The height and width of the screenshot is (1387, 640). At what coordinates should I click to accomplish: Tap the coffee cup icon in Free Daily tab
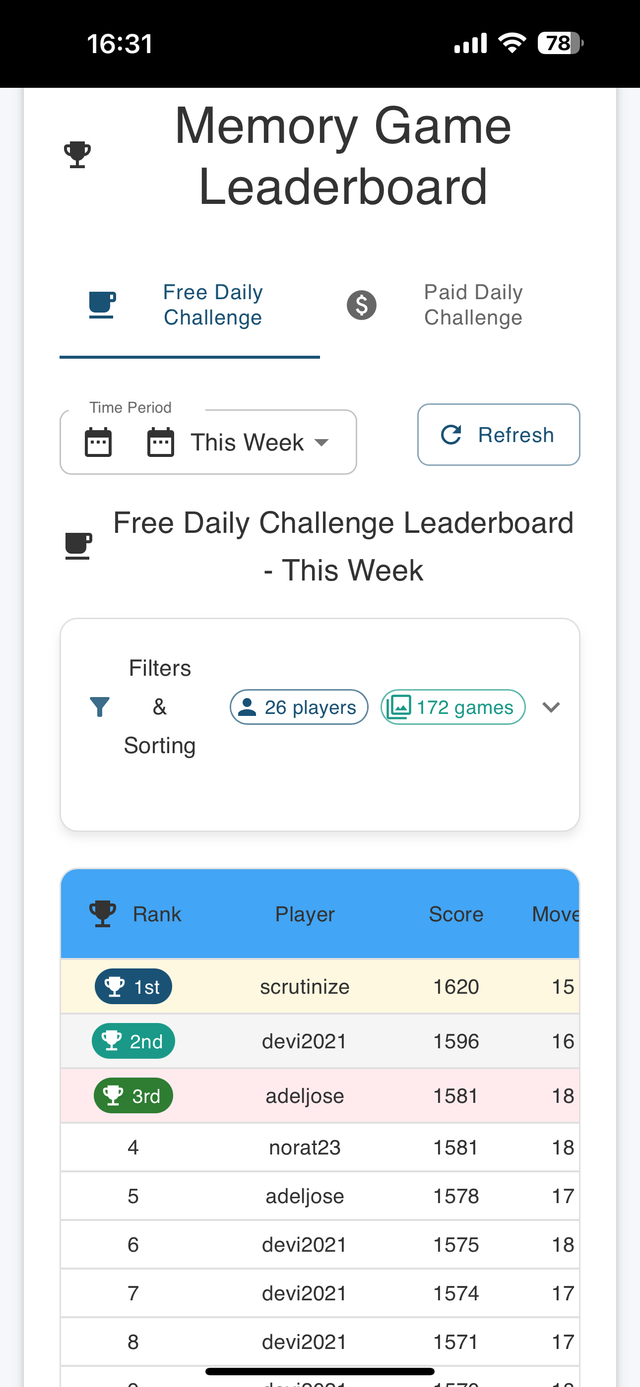click(x=102, y=305)
